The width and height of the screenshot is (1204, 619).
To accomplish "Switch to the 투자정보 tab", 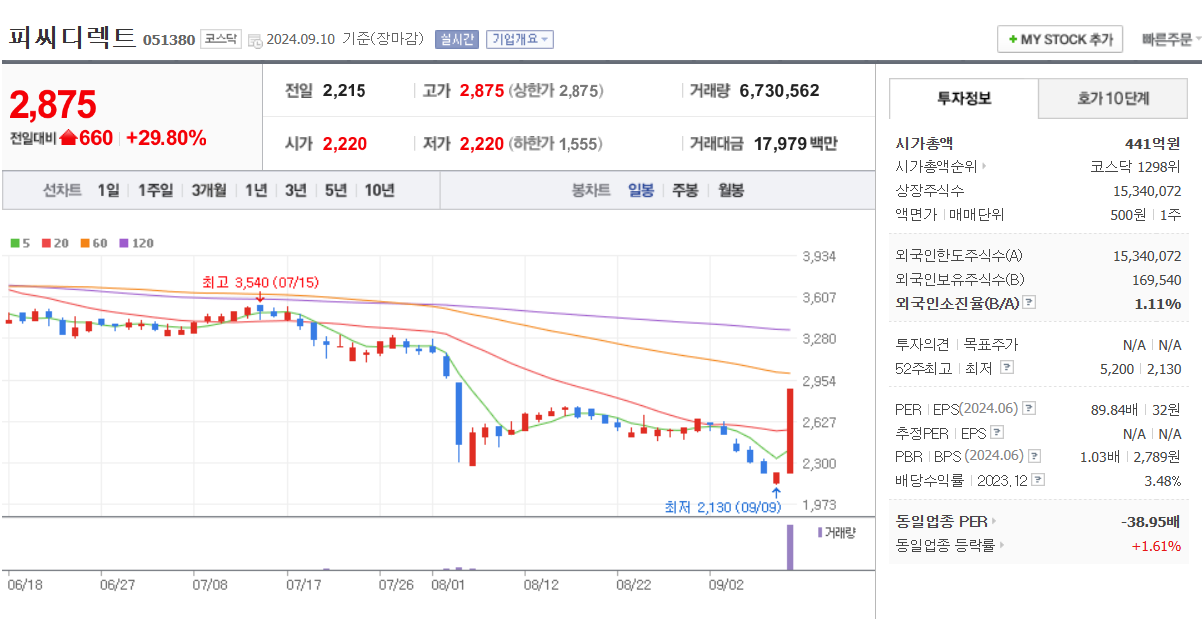I will 964,99.
